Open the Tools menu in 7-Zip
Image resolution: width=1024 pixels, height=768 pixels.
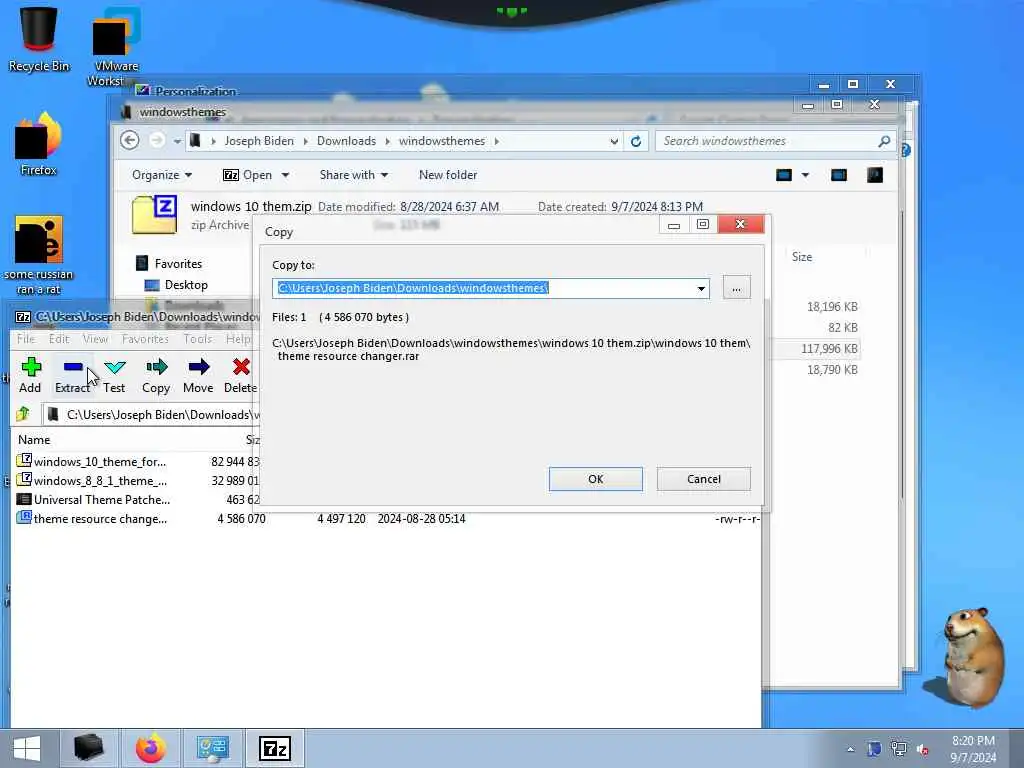(197, 339)
